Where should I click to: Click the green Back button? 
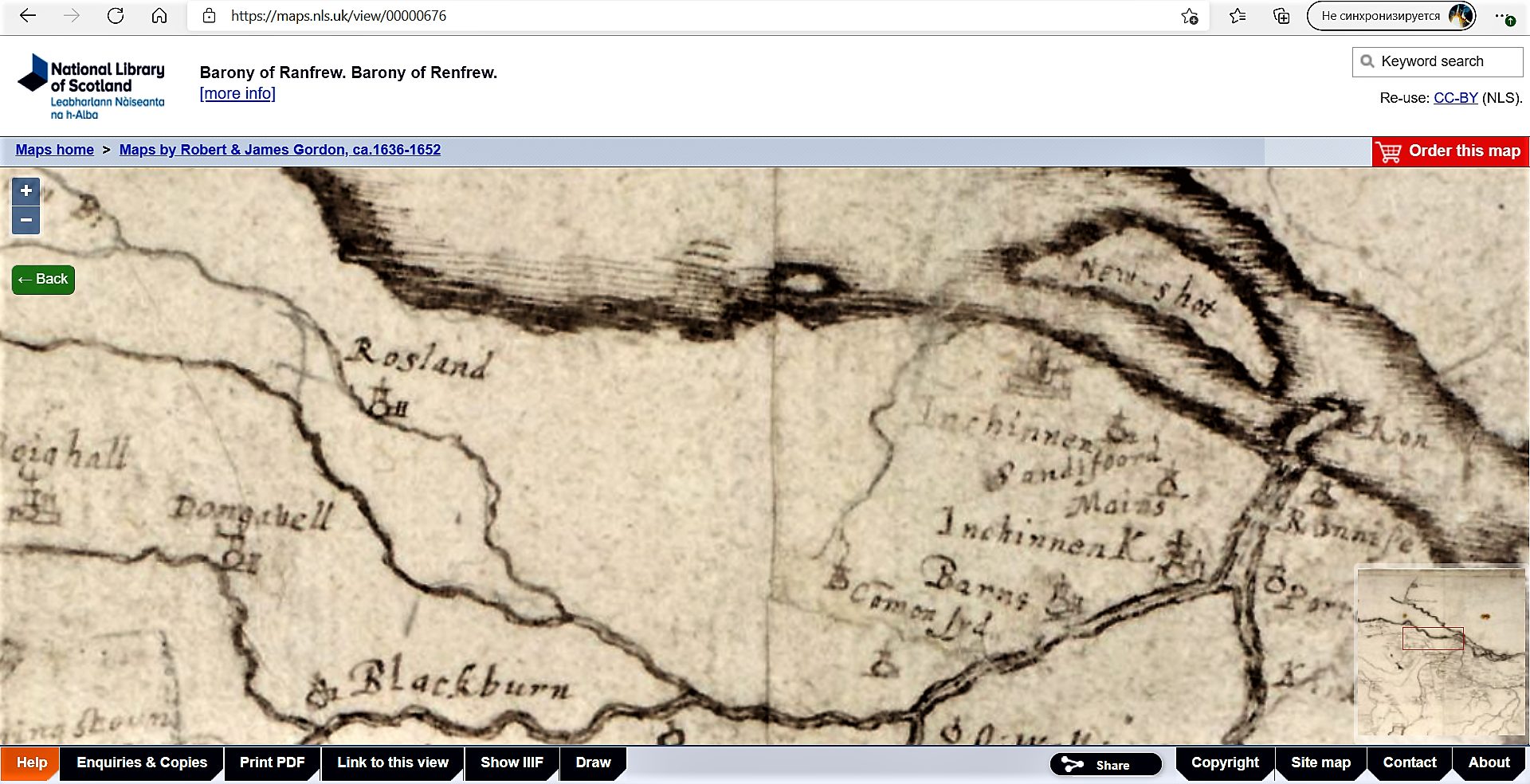pyautogui.click(x=43, y=280)
